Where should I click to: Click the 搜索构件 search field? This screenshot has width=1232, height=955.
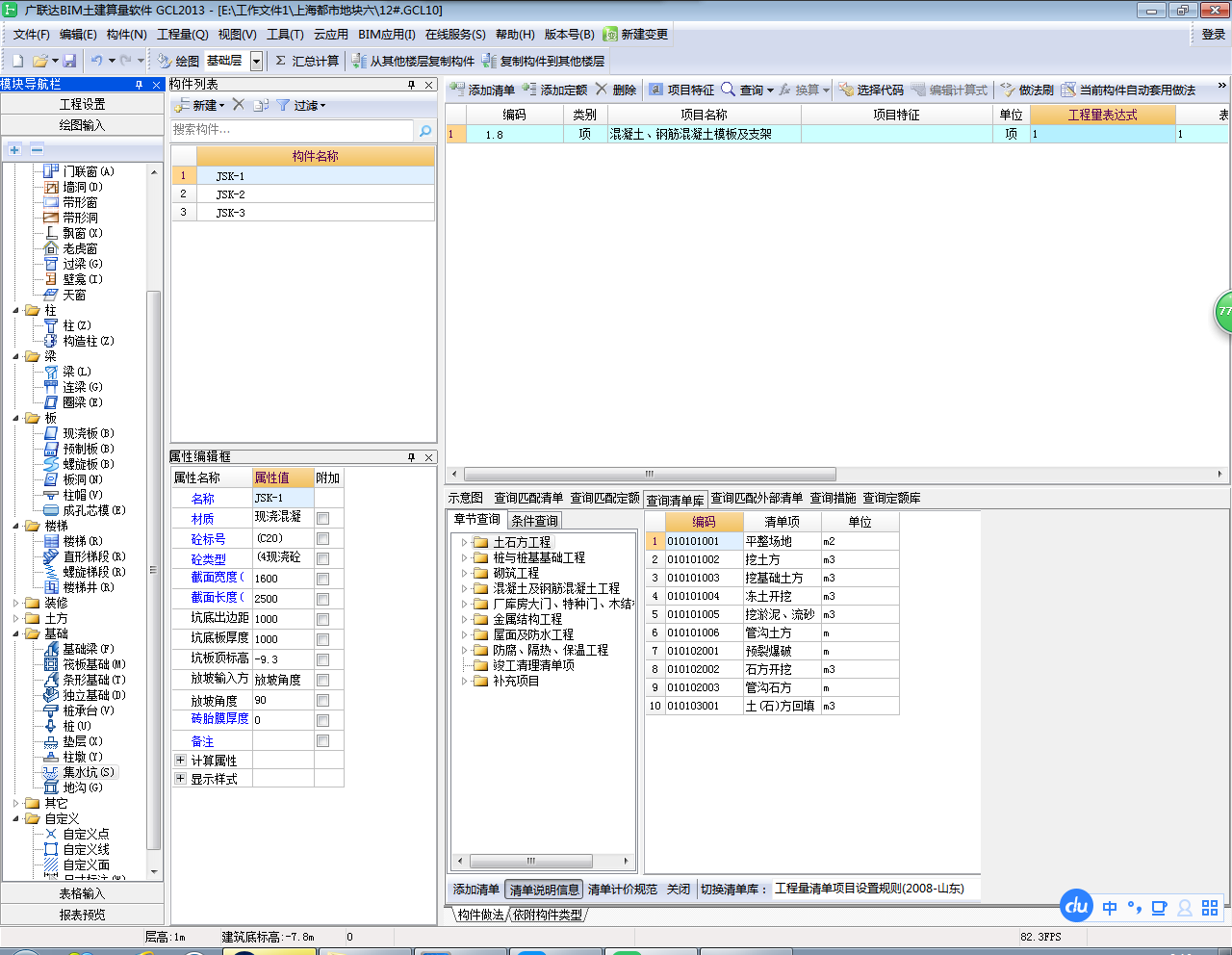tap(292, 130)
